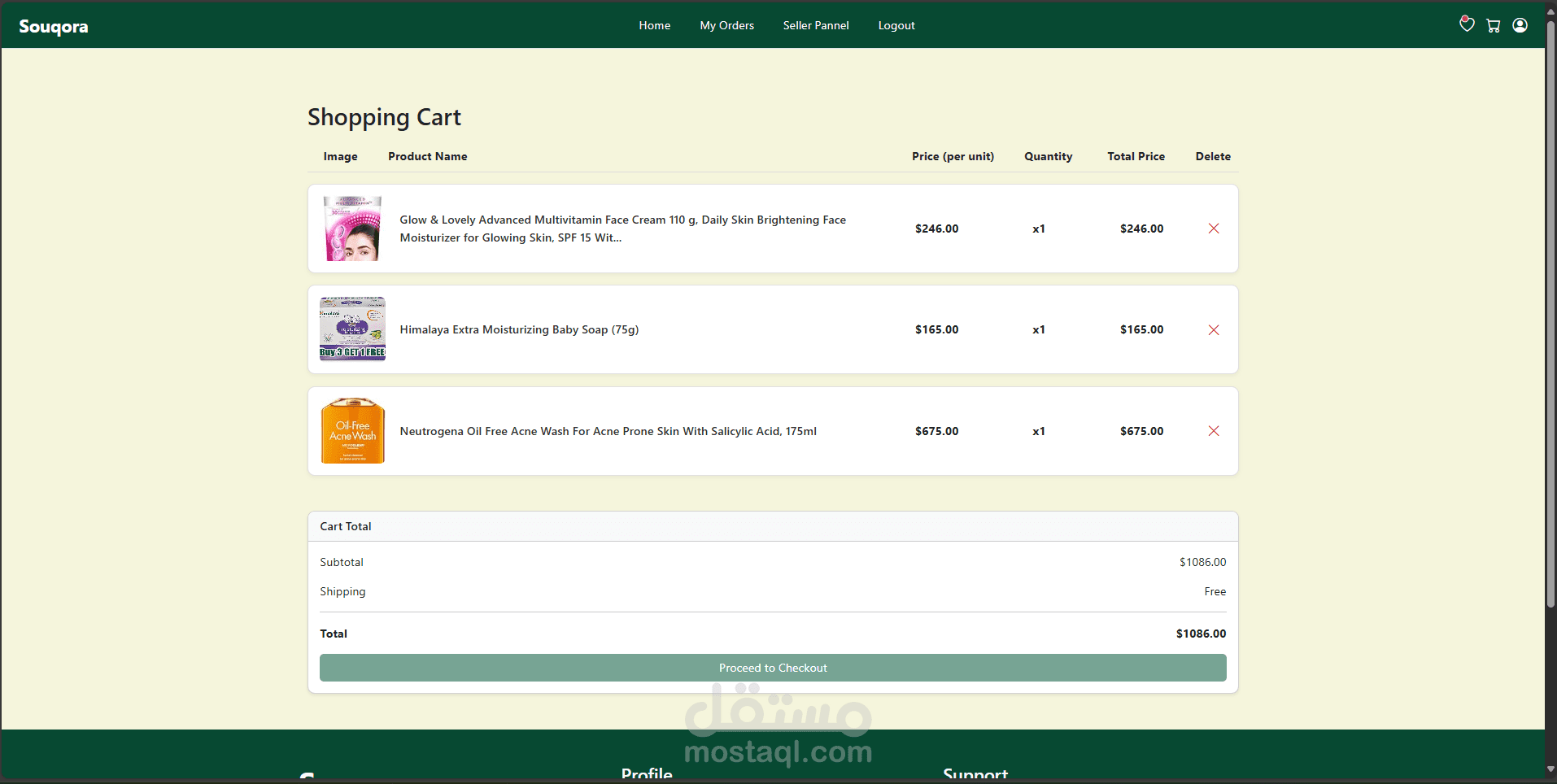1557x784 pixels.
Task: Delete Glow & Lovely Face Cream from cart
Action: [x=1214, y=229]
